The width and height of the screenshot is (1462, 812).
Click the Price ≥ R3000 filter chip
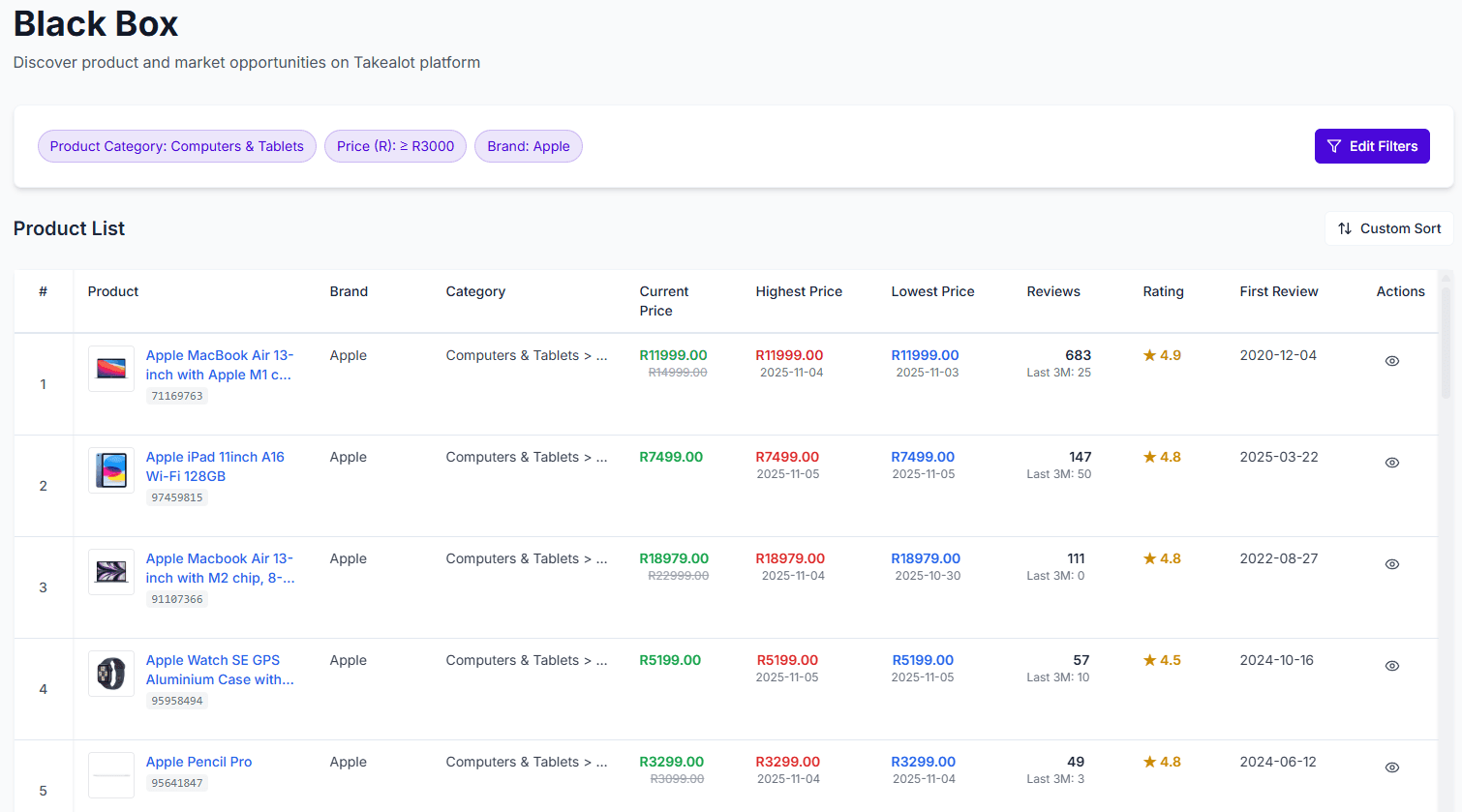[395, 145]
